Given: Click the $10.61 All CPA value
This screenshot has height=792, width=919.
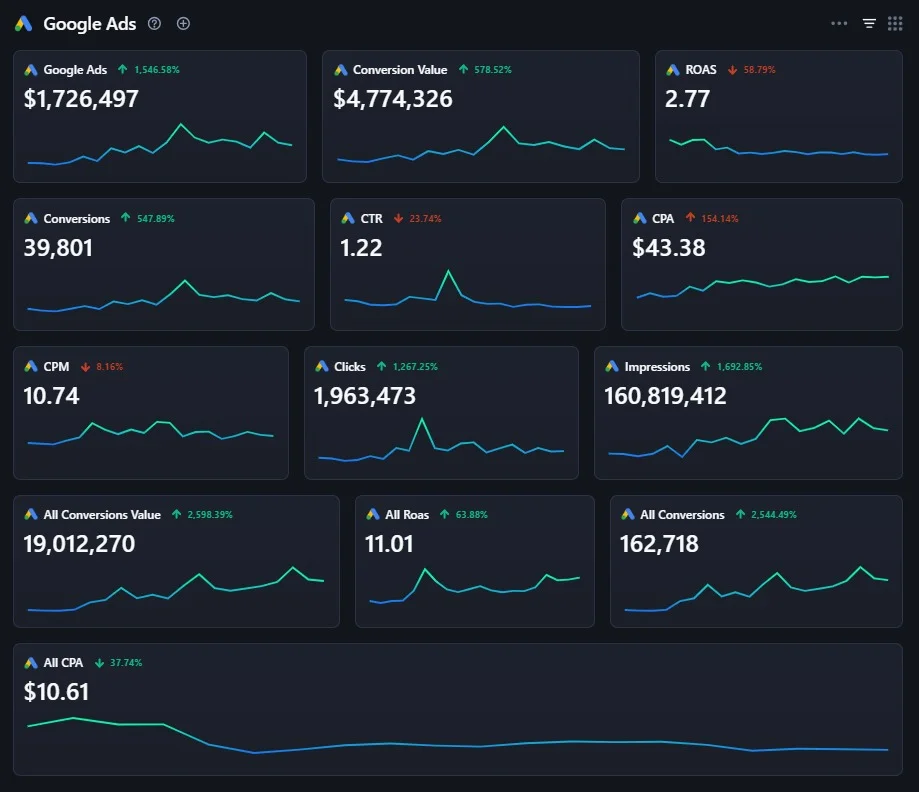Looking at the screenshot, I should (56, 692).
